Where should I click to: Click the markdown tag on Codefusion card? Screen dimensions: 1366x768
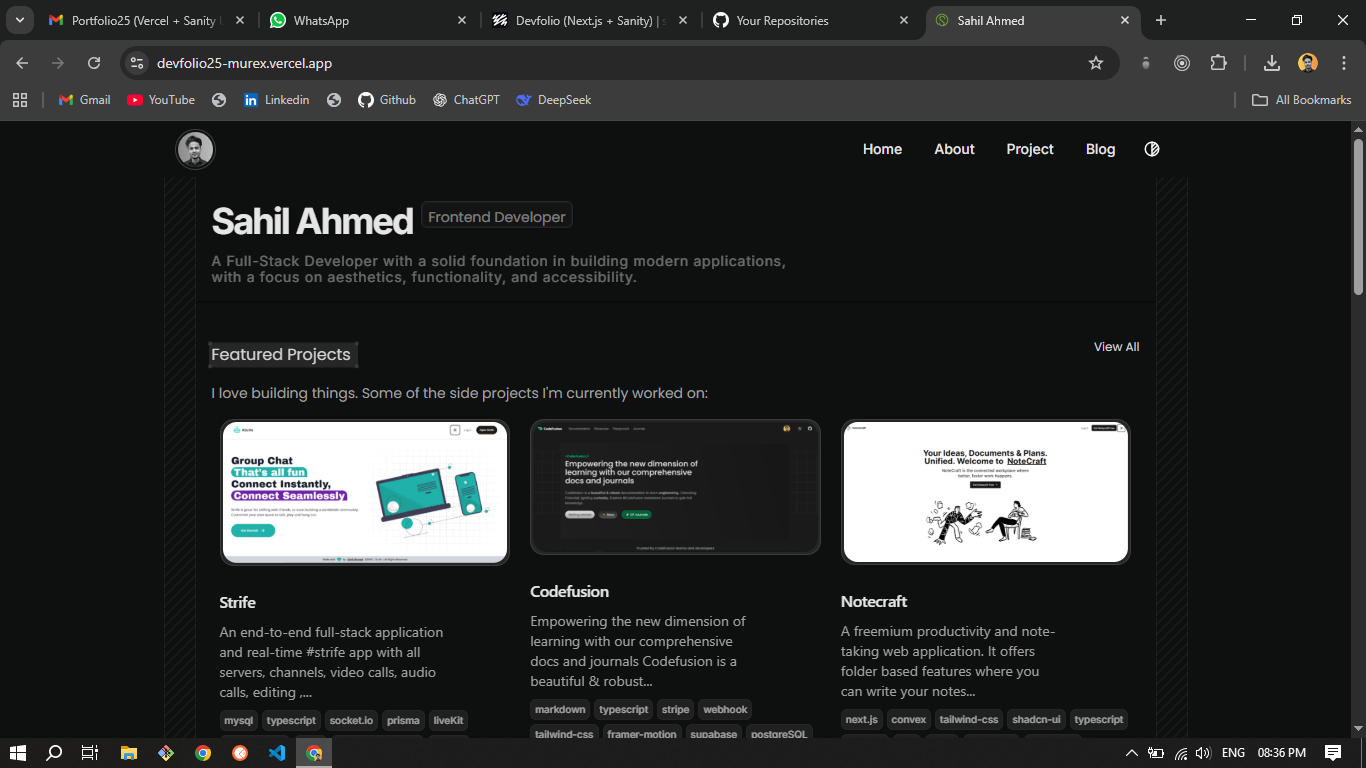pos(560,709)
